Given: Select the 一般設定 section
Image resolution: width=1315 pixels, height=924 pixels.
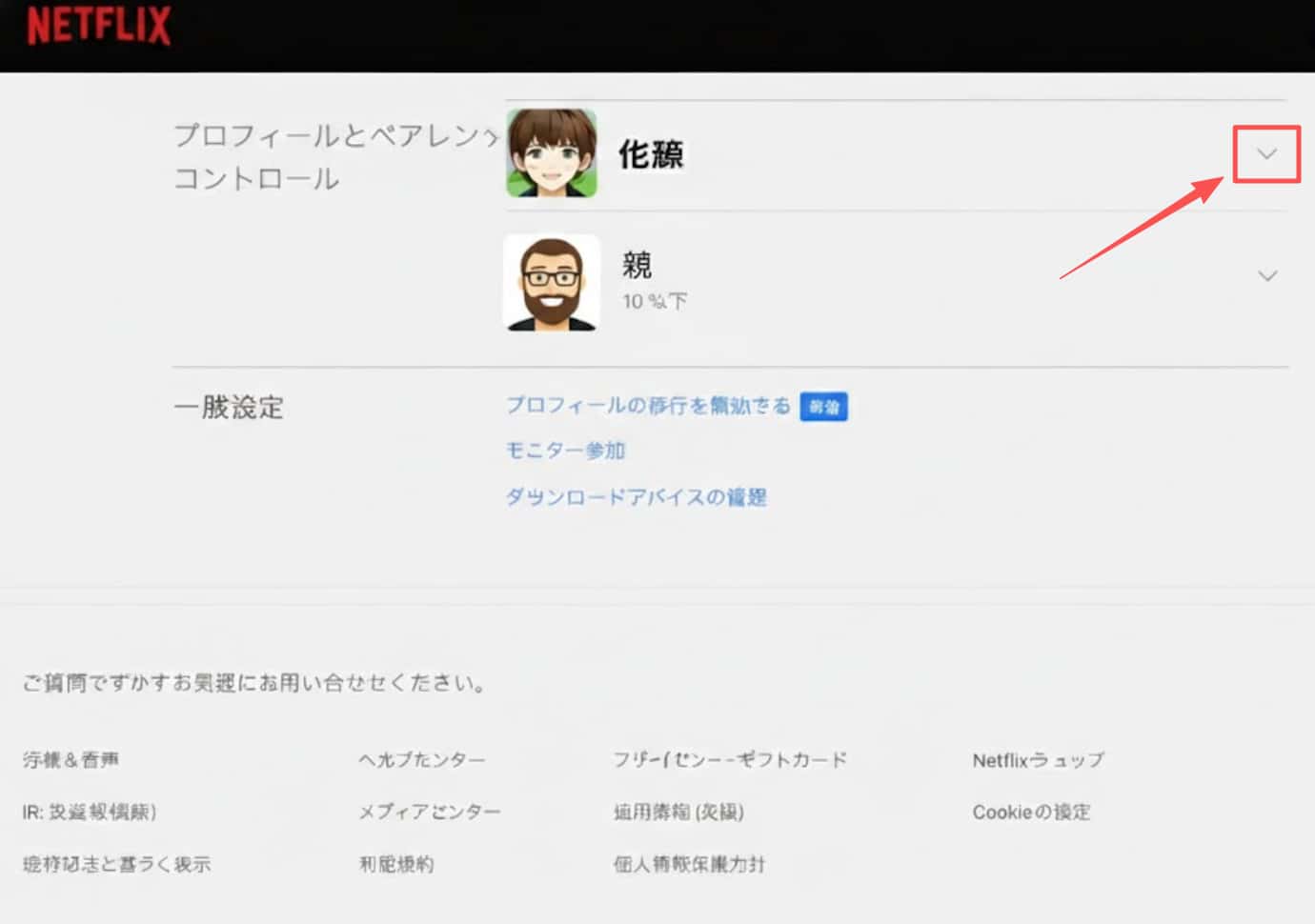Looking at the screenshot, I should (x=229, y=408).
